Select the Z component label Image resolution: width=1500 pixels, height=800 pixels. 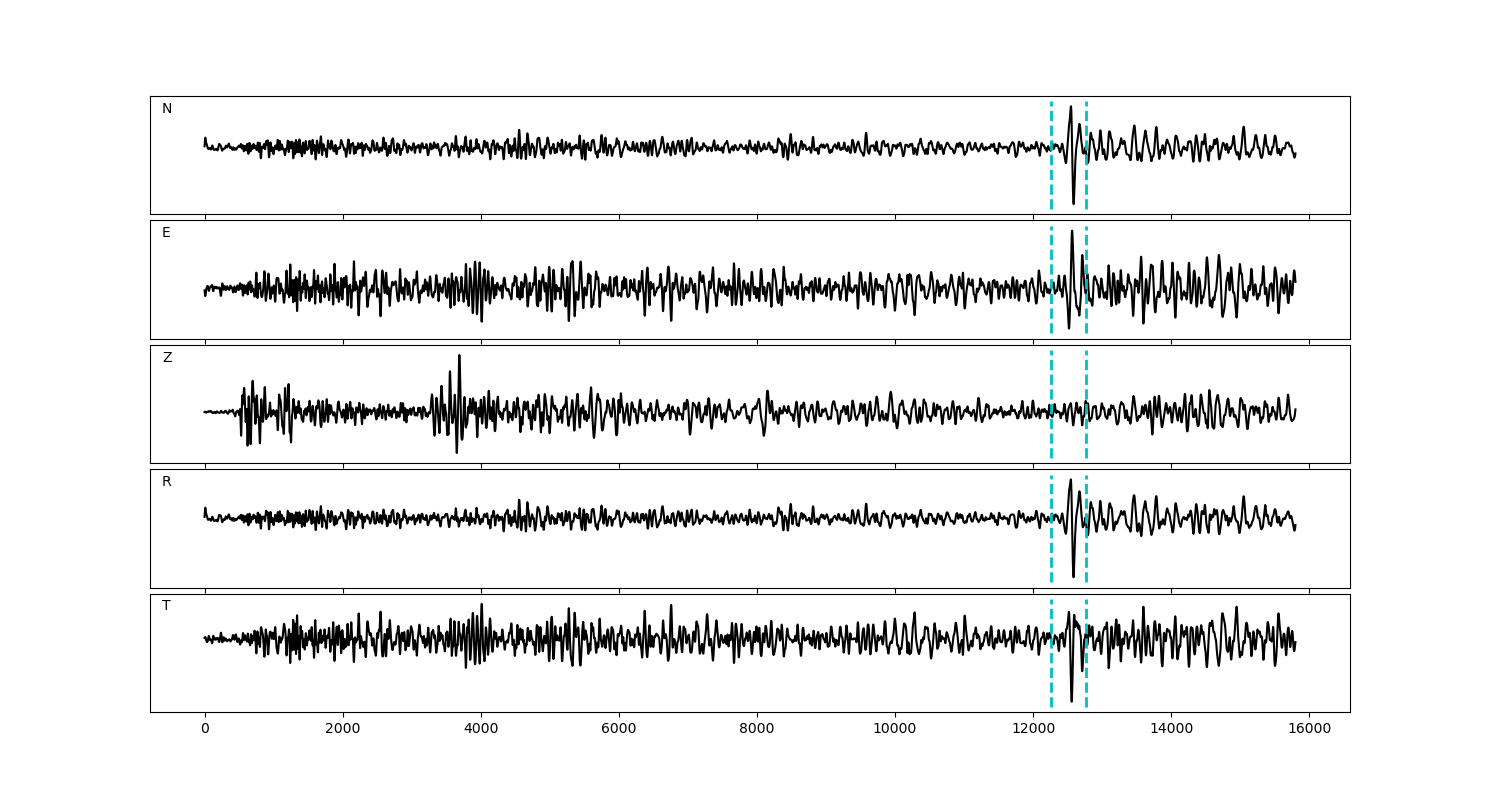pos(167,358)
